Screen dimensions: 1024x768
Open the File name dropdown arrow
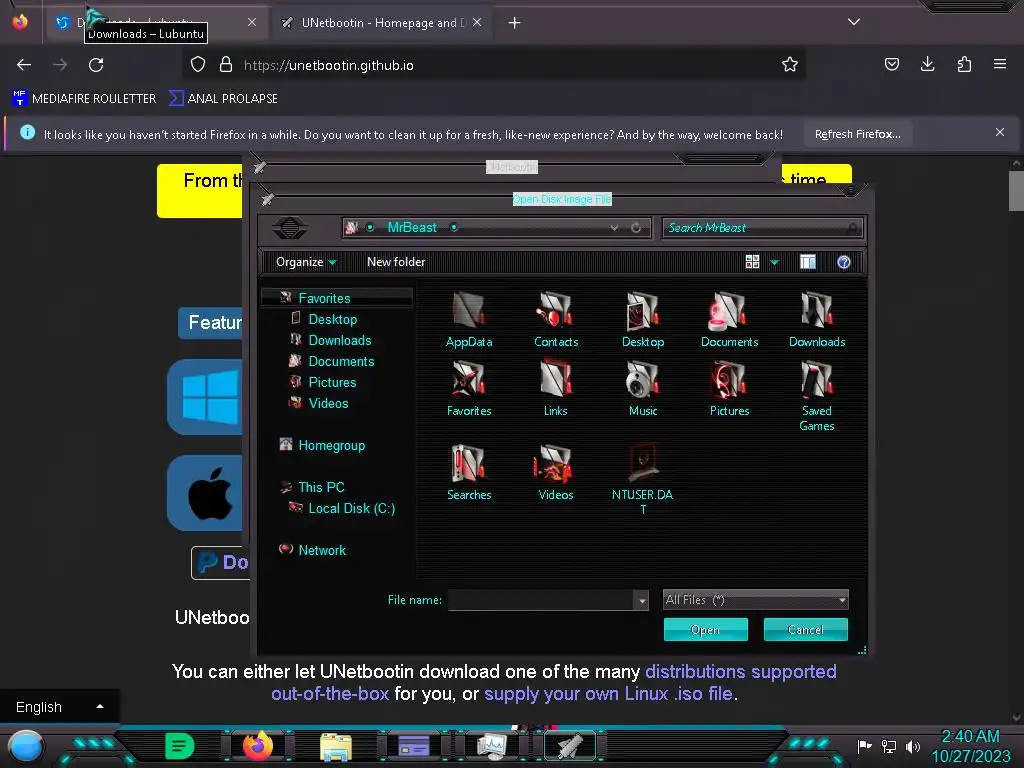(x=641, y=600)
